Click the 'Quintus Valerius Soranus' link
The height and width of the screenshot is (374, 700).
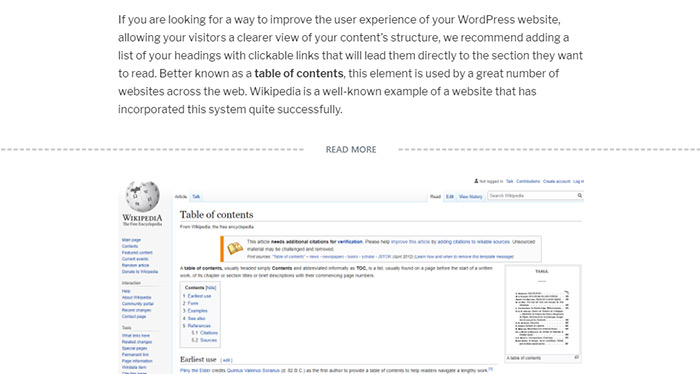pos(253,370)
